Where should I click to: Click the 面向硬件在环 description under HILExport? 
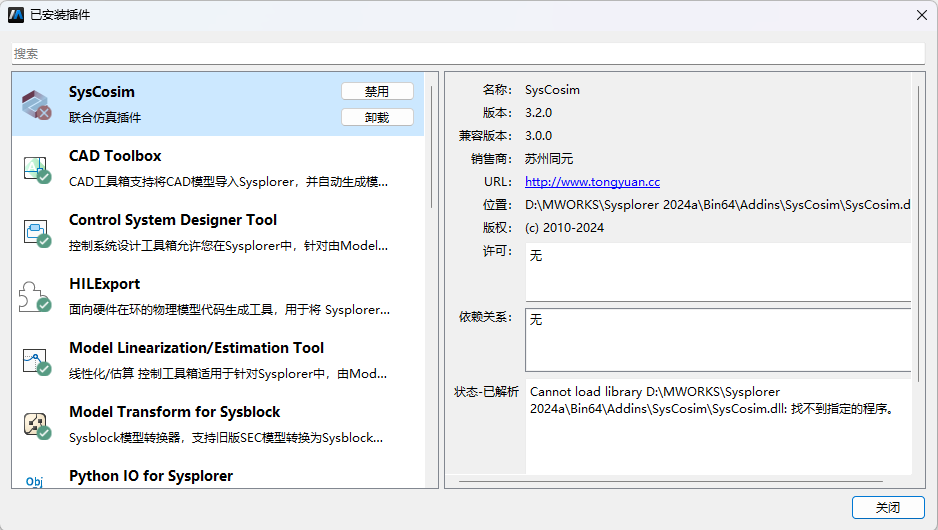tap(229, 310)
